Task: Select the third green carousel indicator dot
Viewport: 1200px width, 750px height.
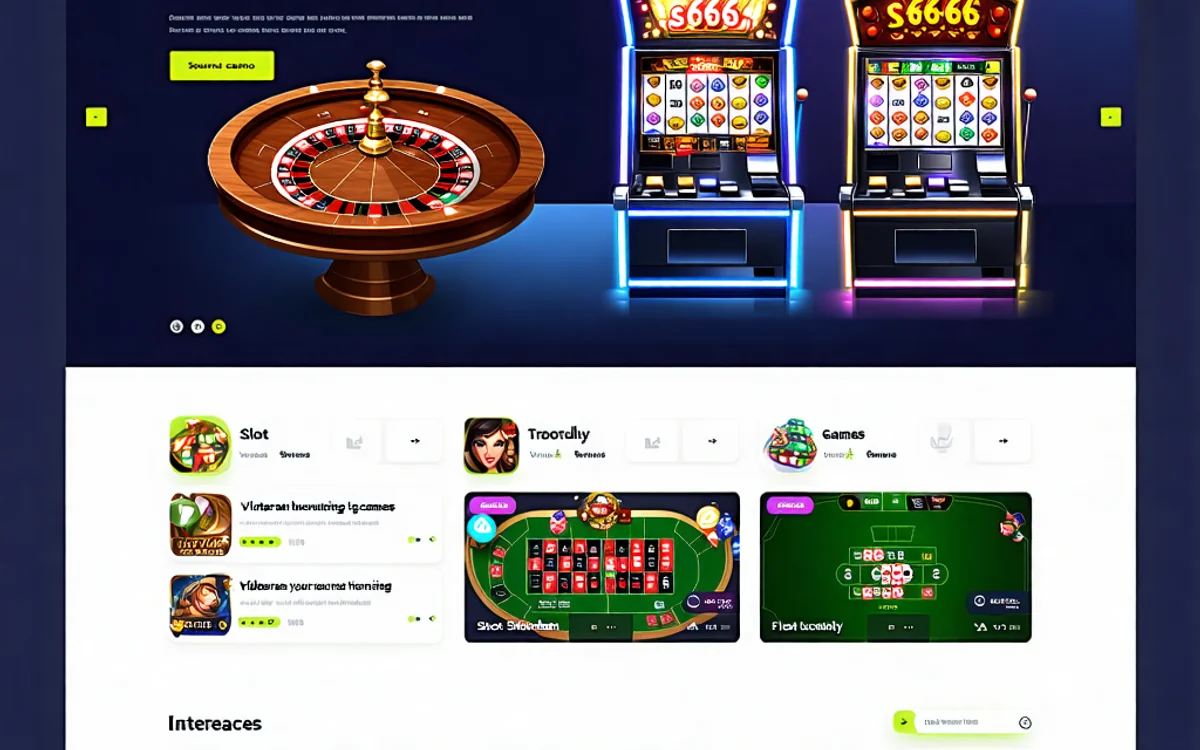Action: [219, 326]
